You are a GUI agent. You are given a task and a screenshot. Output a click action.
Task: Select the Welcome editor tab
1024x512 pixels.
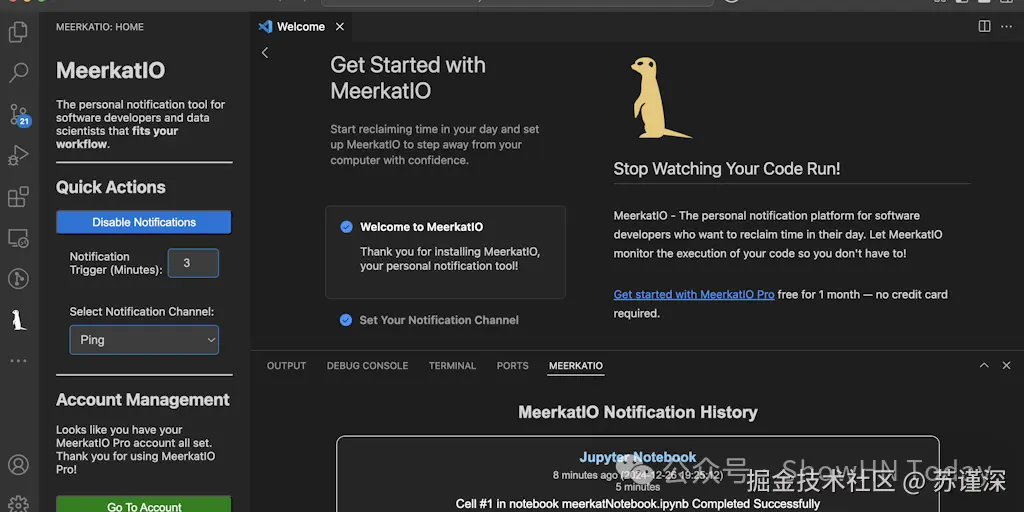coord(300,27)
